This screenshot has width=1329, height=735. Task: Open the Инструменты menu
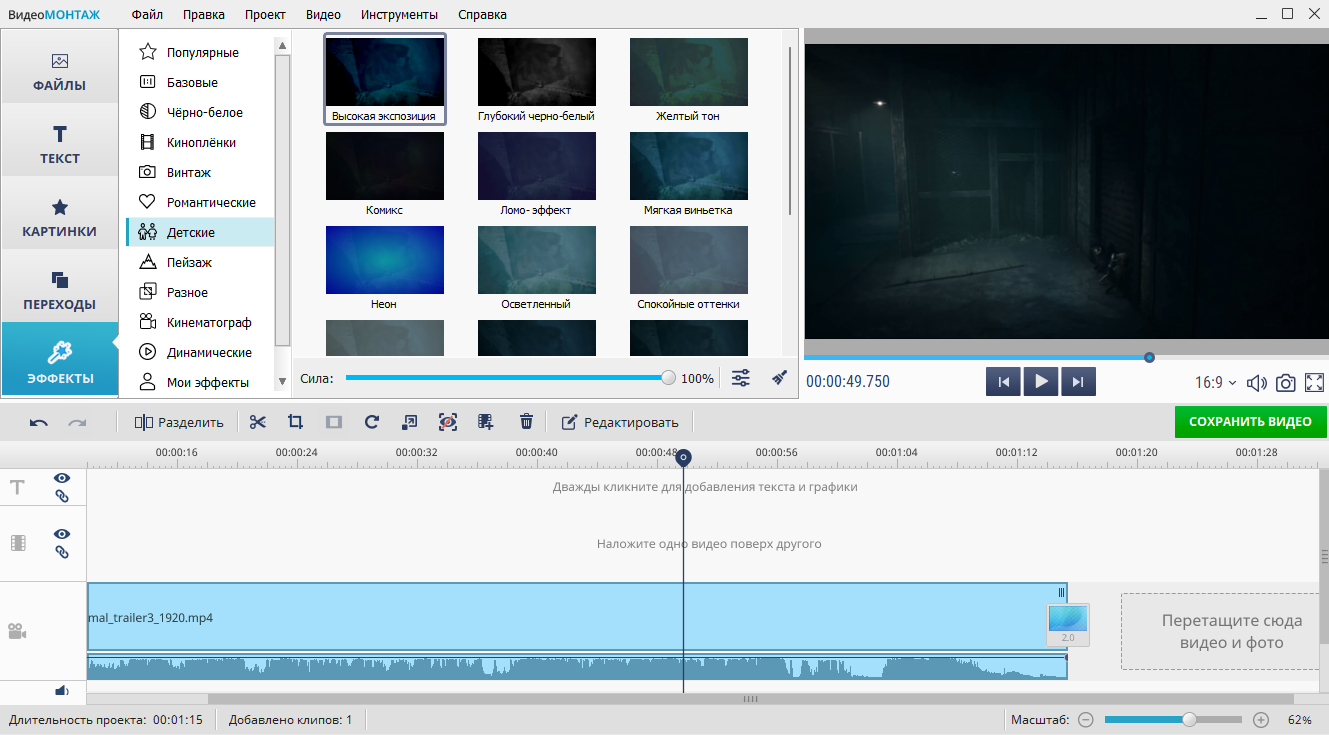399,15
